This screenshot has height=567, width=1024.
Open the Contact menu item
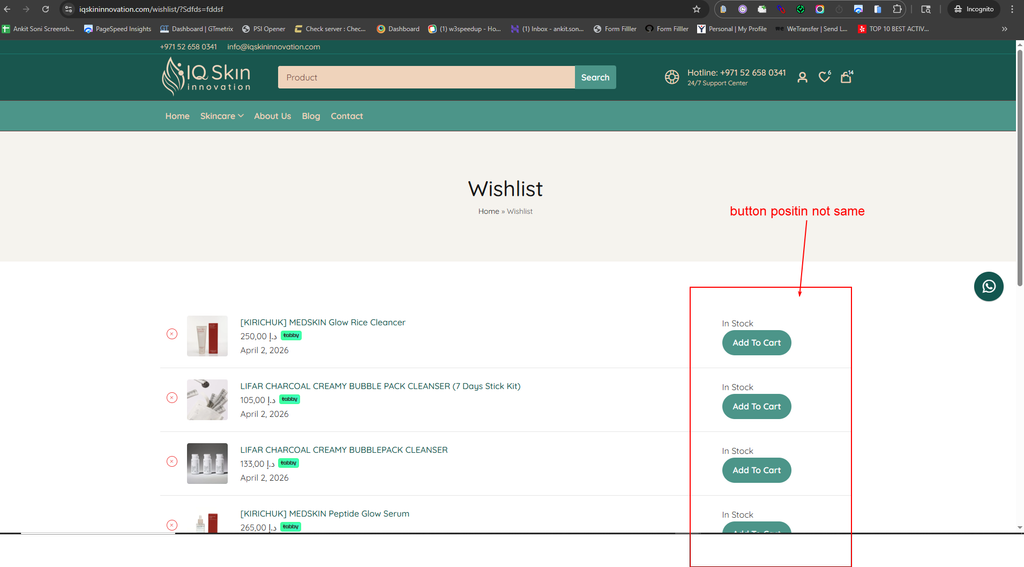click(x=347, y=116)
